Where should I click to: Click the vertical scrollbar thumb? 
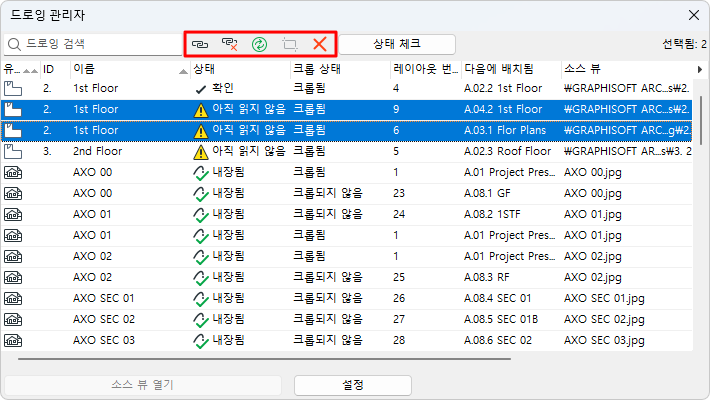pyautogui.click(x=700, y=120)
